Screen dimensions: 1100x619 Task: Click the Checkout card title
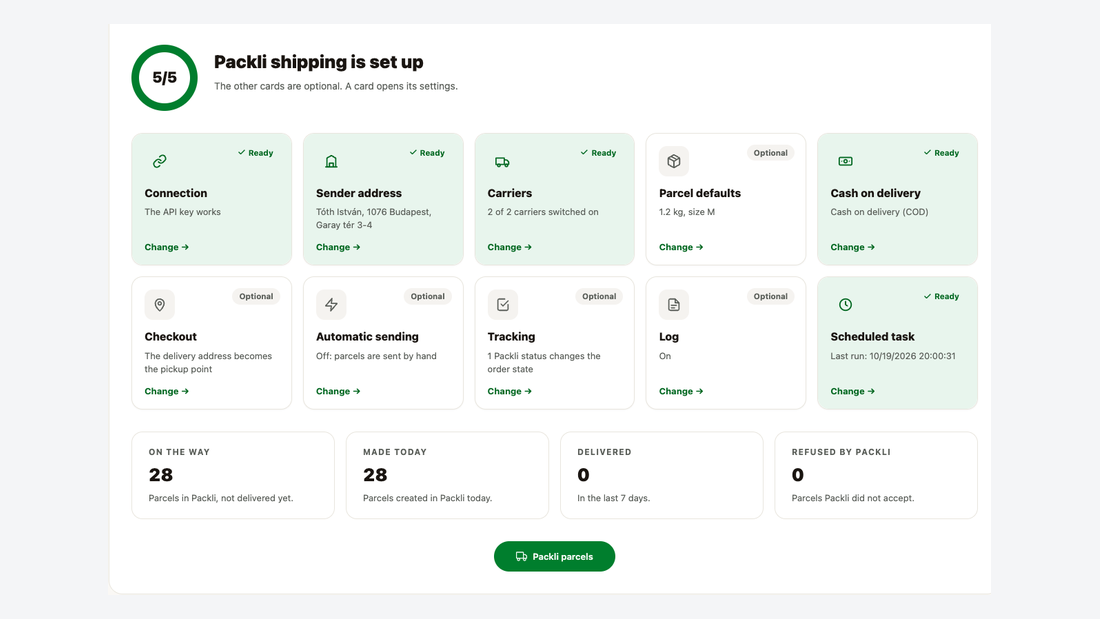coord(170,337)
